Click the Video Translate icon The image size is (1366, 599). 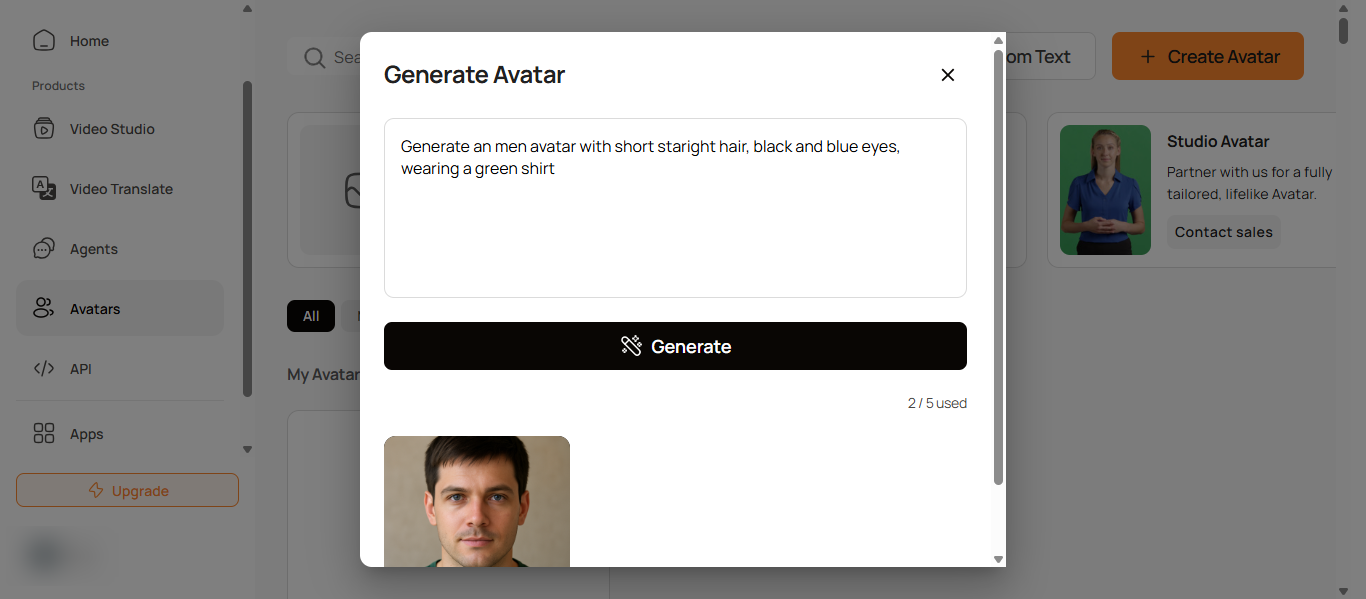click(44, 189)
